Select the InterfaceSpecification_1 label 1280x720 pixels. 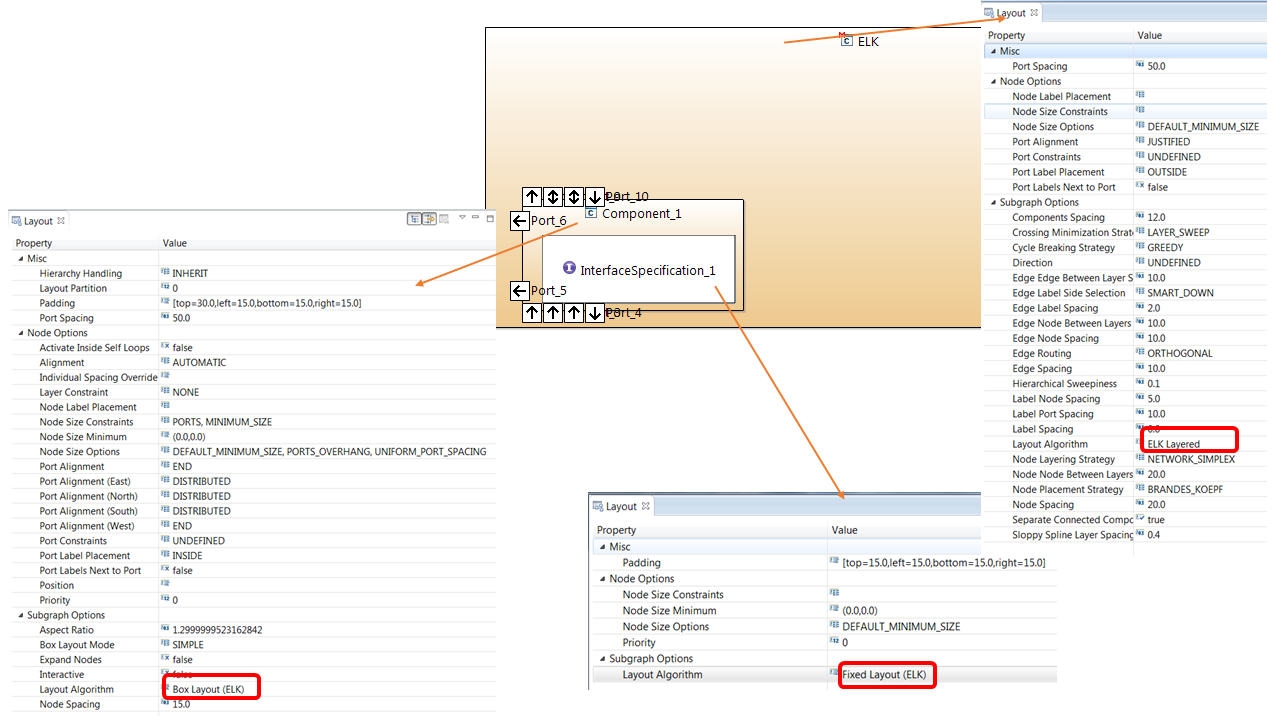coord(648,270)
